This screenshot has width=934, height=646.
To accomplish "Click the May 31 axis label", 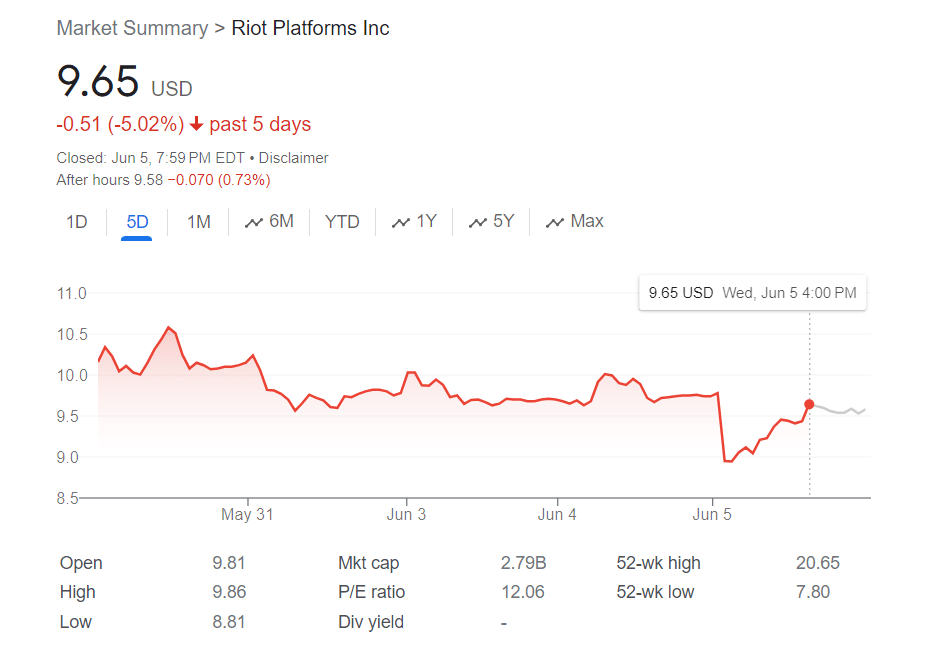I will [x=247, y=514].
